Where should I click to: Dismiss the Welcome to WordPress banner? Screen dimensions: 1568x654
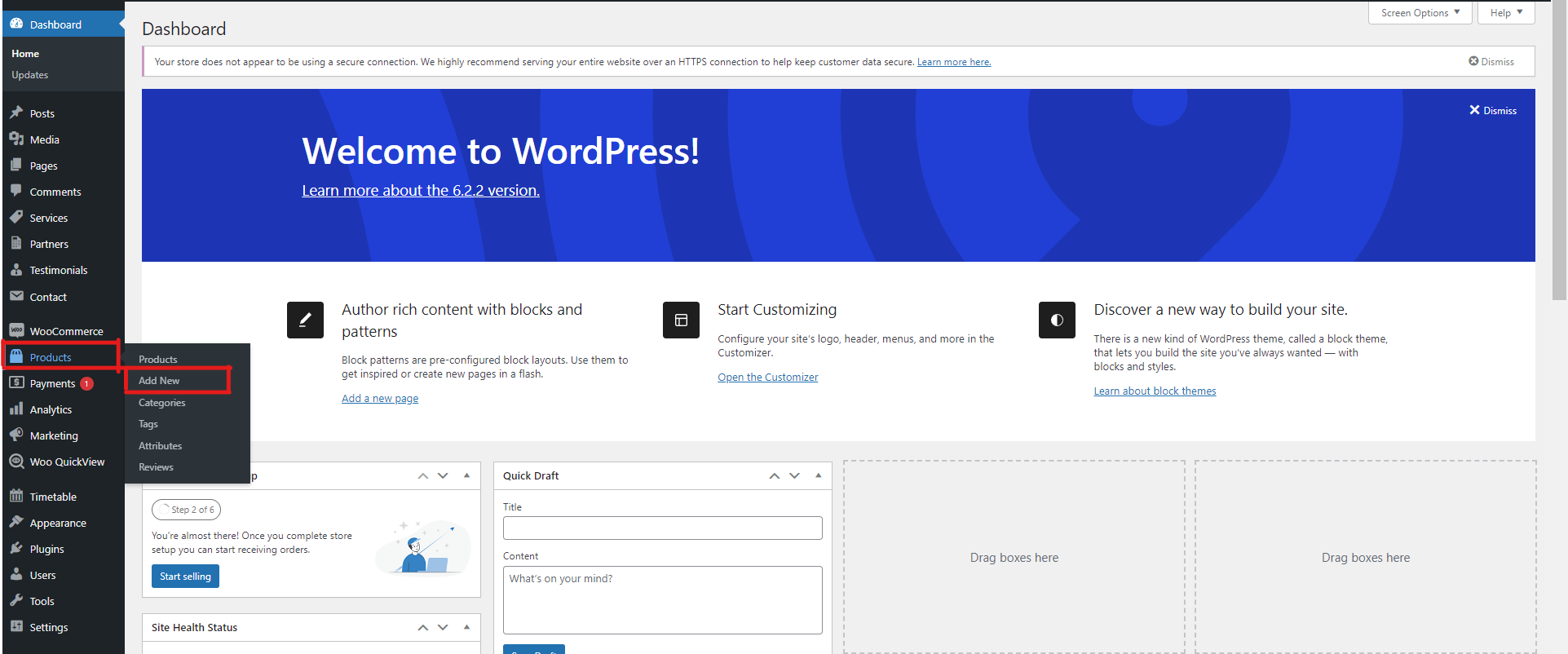pyautogui.click(x=1493, y=110)
